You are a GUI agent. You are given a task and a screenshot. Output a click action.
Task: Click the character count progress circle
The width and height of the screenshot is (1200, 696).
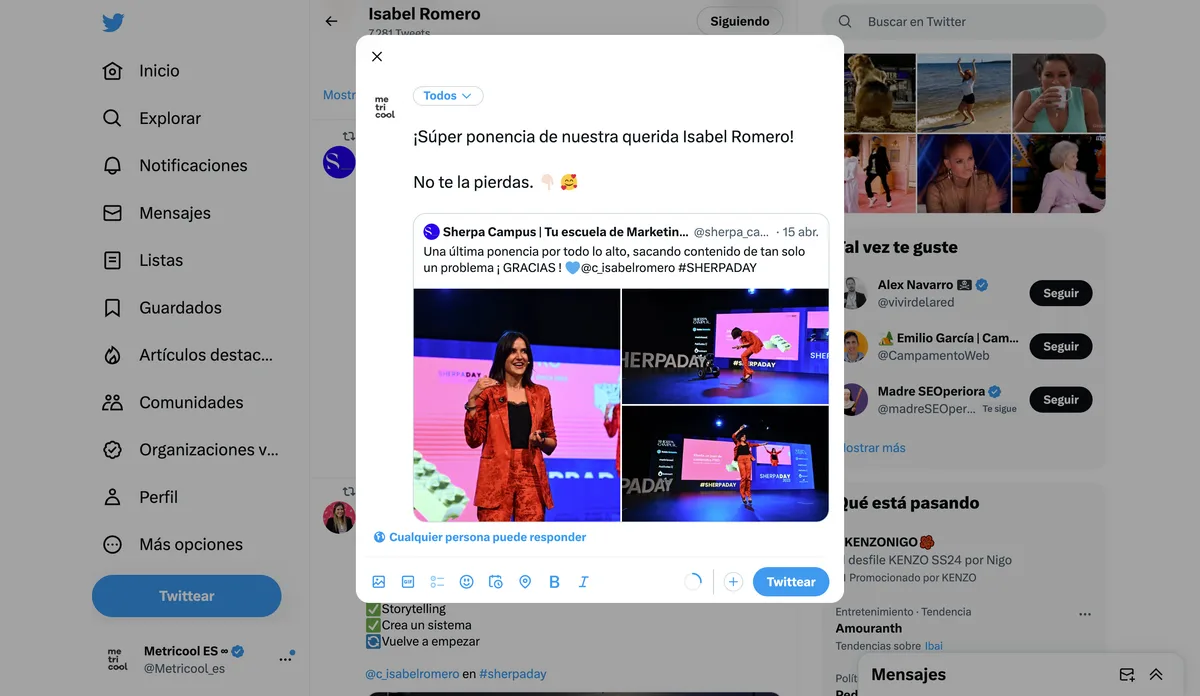[x=692, y=582]
